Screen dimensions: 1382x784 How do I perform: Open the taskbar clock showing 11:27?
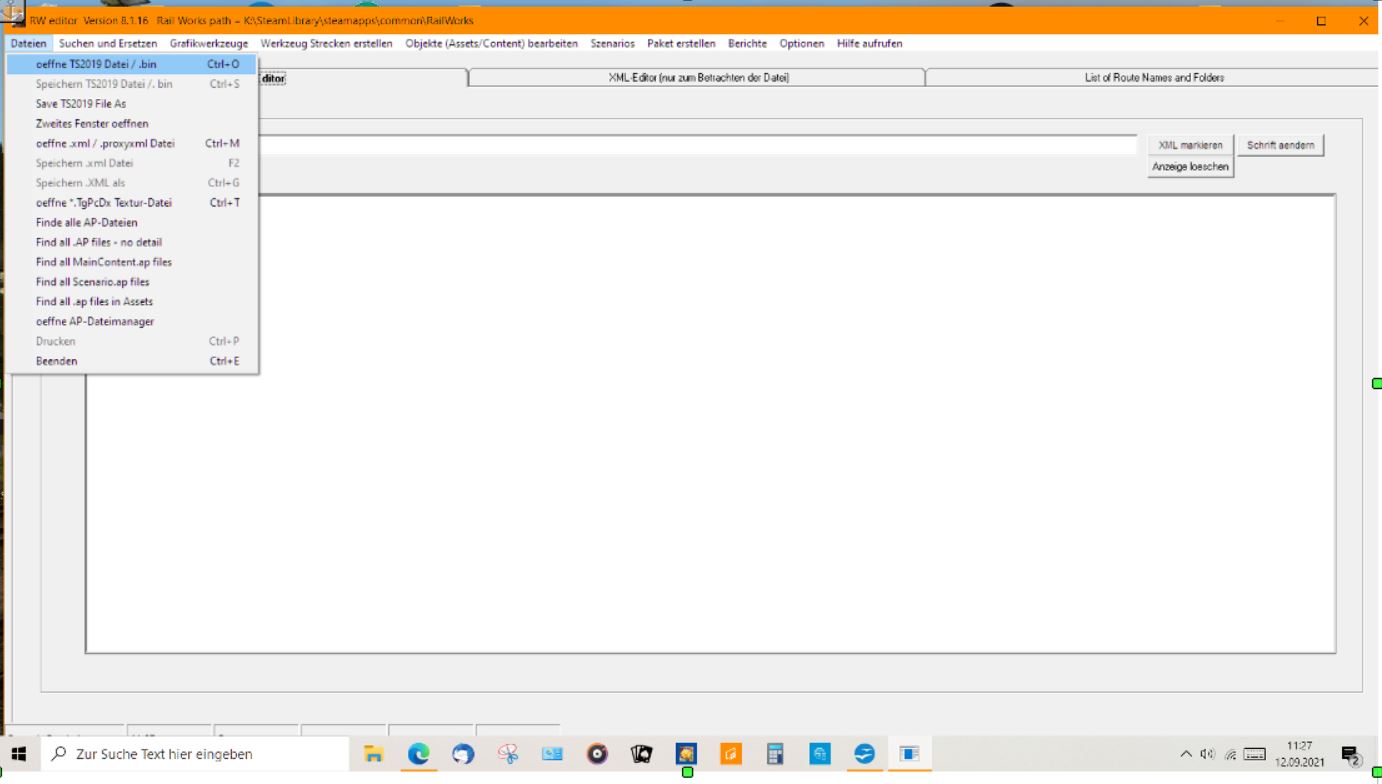tap(1298, 754)
